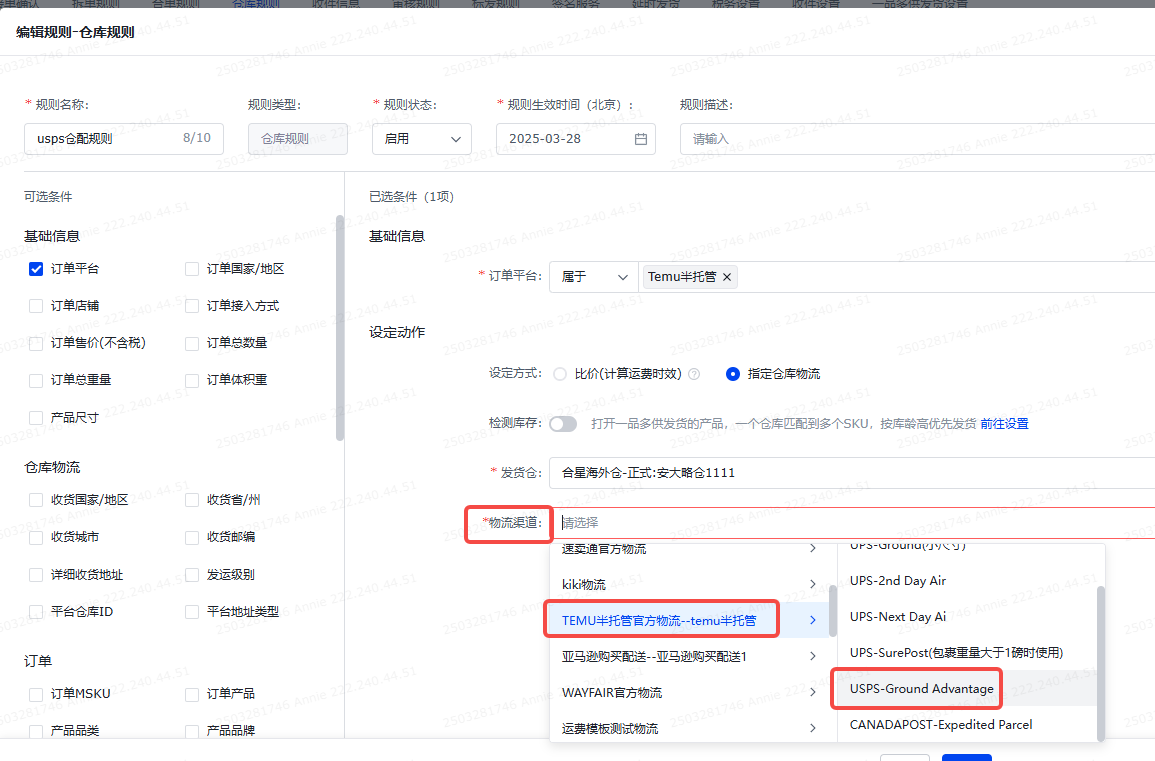The image size is (1155, 761).
Task: Check the 订单国家/地区 checkbox
Action: point(192,269)
